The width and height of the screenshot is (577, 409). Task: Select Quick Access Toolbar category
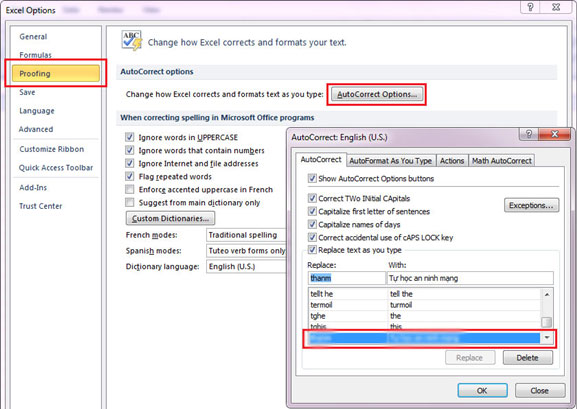56,168
